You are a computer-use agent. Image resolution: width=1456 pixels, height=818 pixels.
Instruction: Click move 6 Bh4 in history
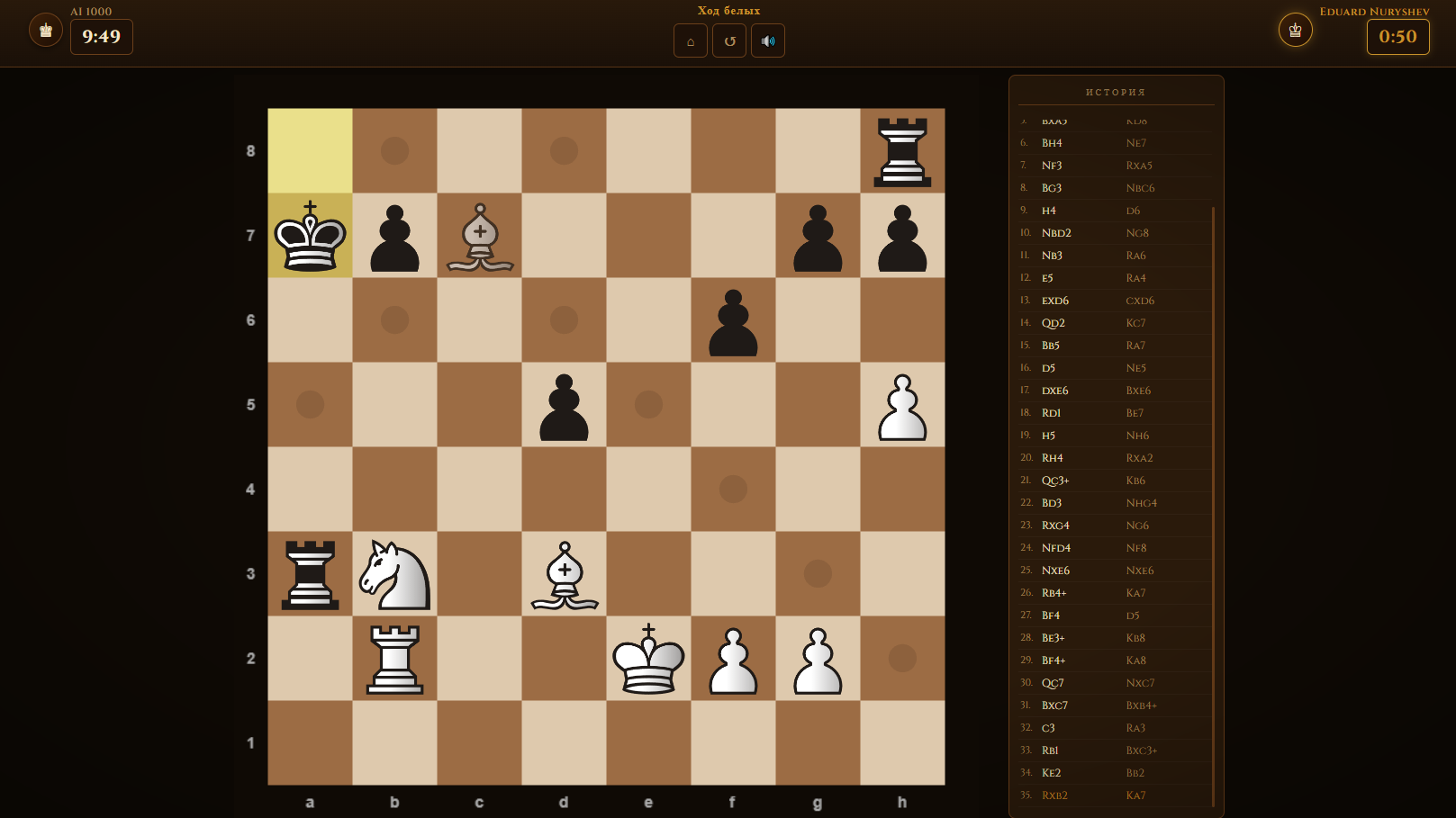1052,143
